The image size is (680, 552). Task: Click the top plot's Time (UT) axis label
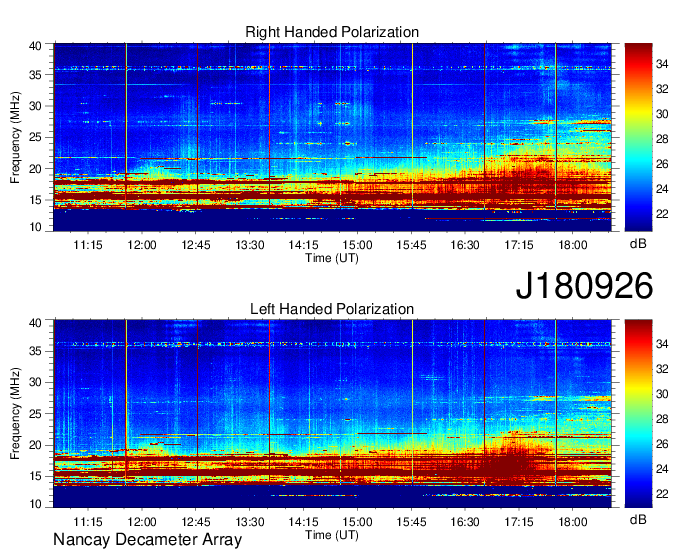click(332, 258)
